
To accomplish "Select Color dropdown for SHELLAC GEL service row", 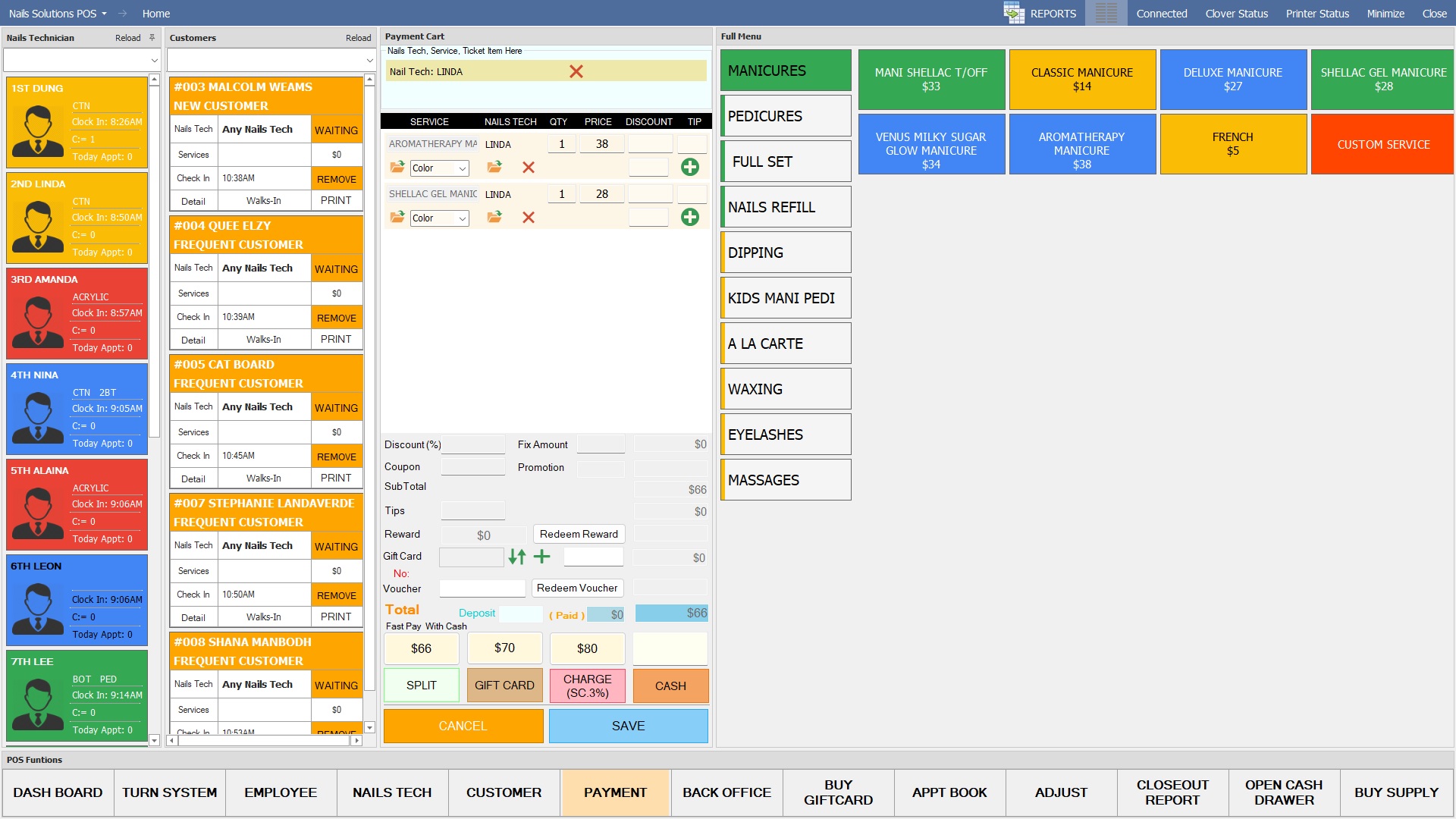I will (x=437, y=217).
